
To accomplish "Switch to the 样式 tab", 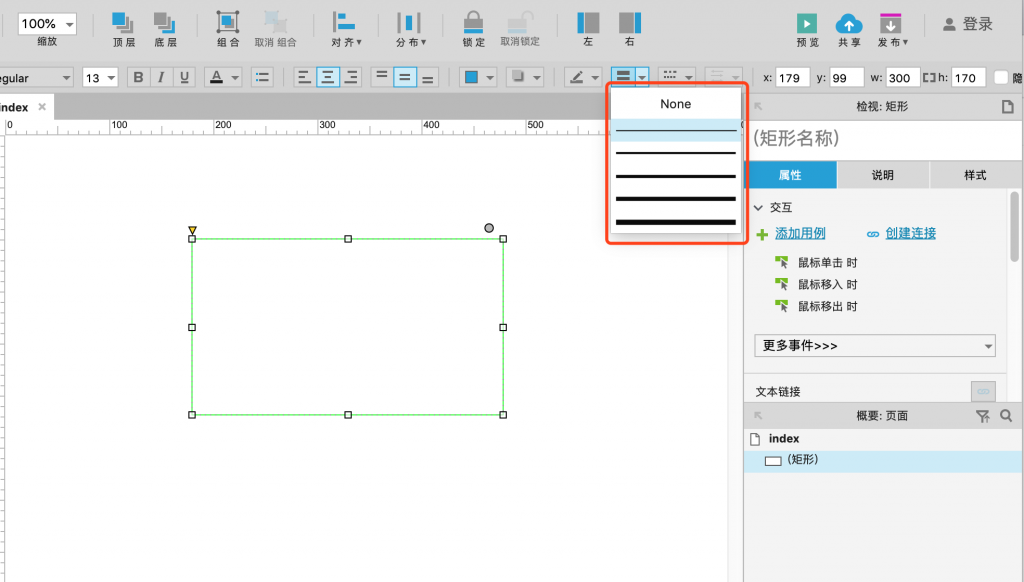I will coord(975,175).
